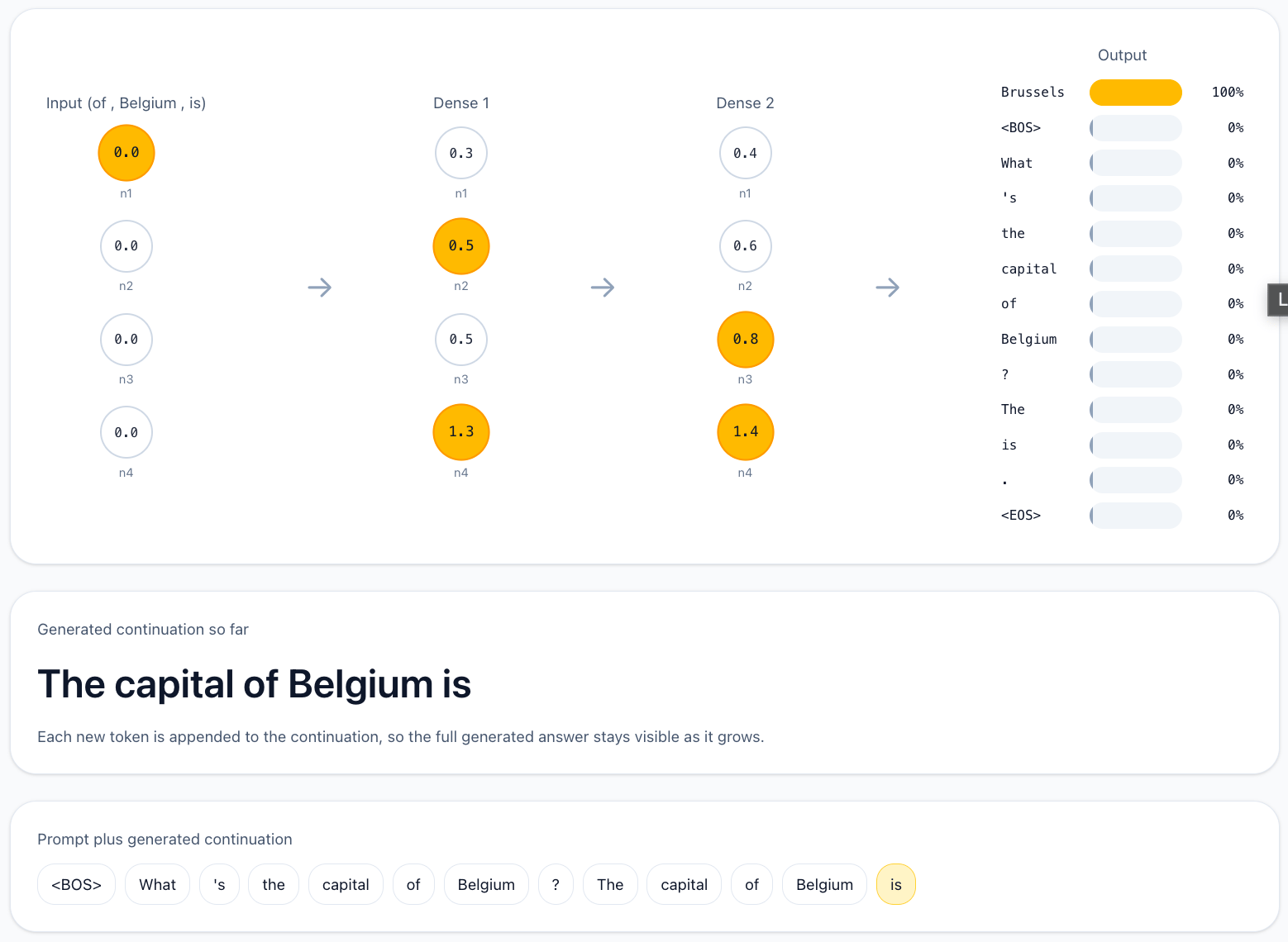Select the highlighted Input n1 neuron

pyautogui.click(x=126, y=153)
